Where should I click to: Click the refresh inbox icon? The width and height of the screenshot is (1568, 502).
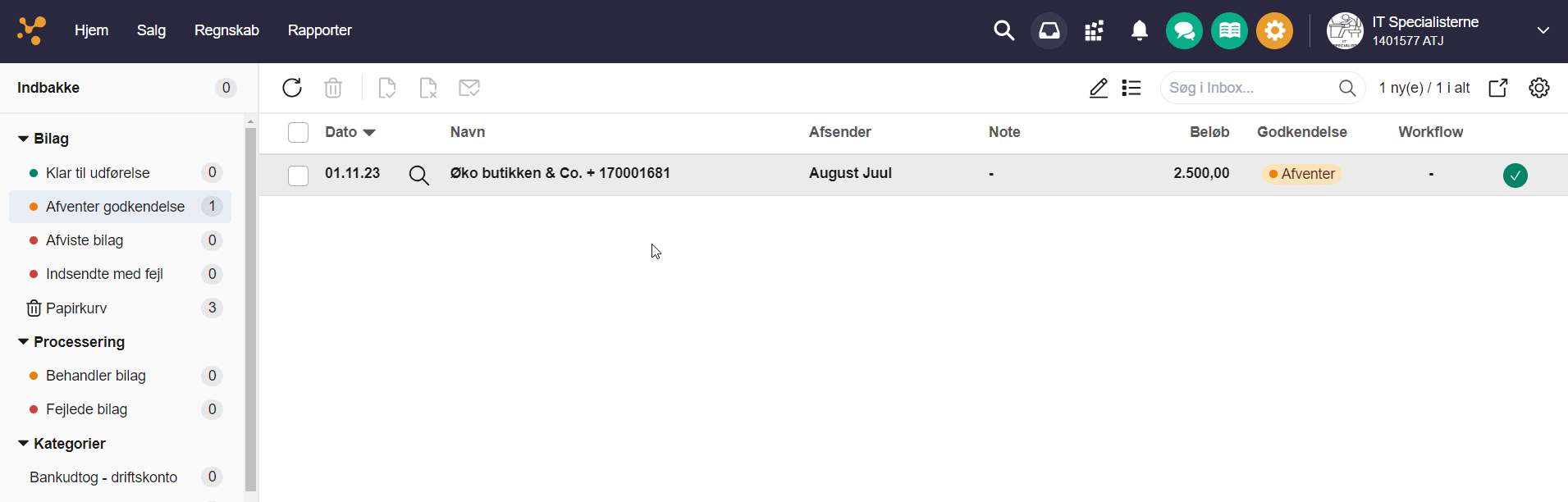coord(292,88)
